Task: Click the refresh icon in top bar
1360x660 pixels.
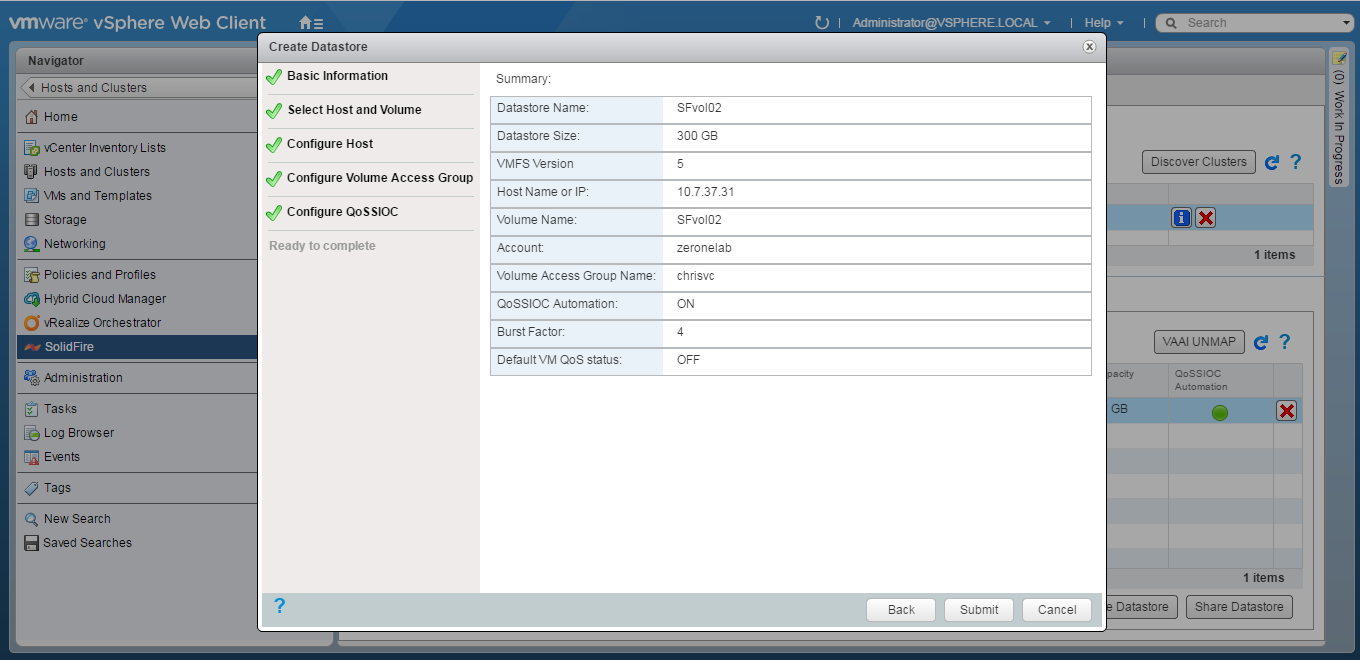Action: pyautogui.click(x=822, y=22)
